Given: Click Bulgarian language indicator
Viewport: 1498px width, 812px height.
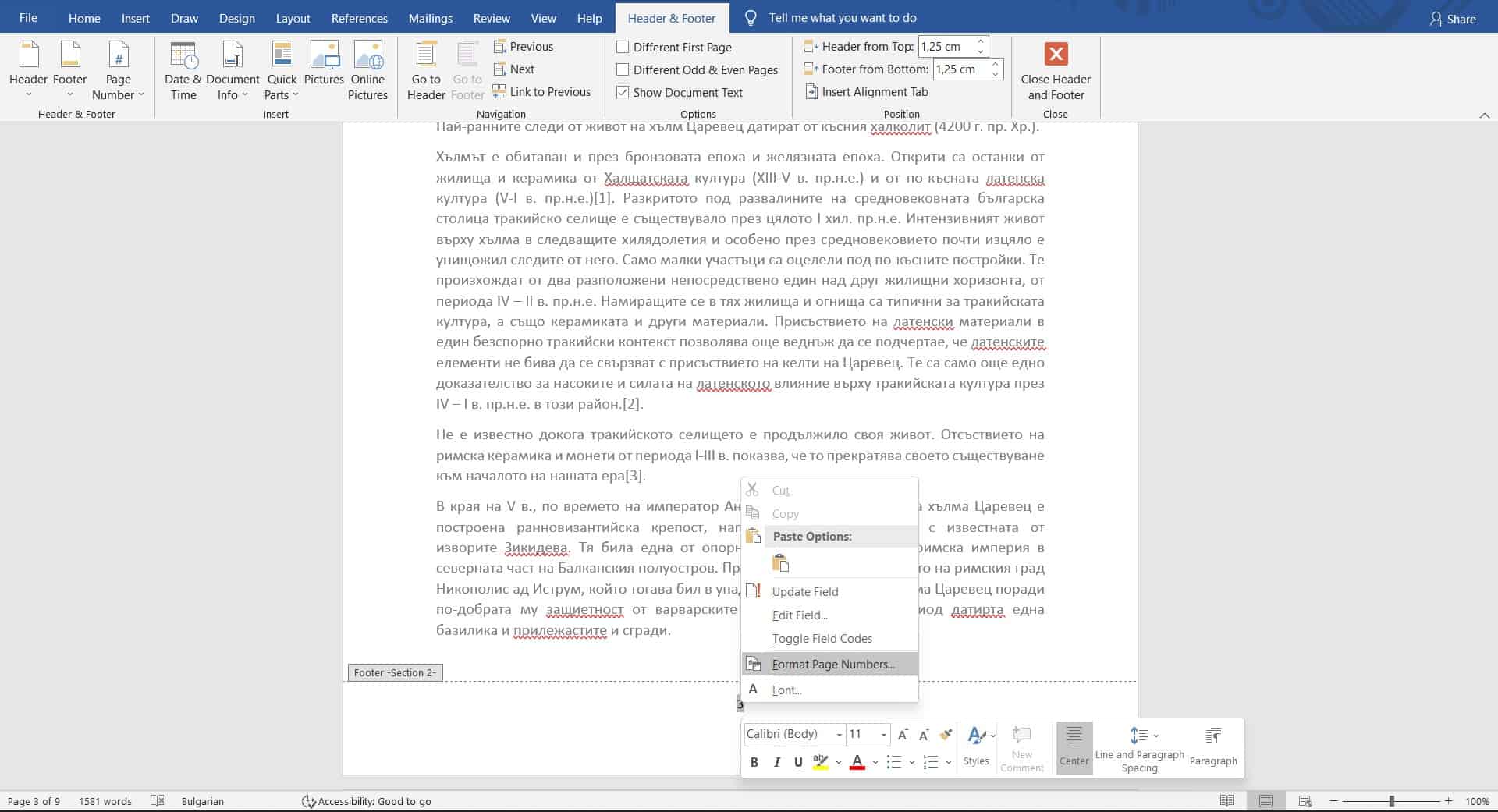Looking at the screenshot, I should pos(202,801).
